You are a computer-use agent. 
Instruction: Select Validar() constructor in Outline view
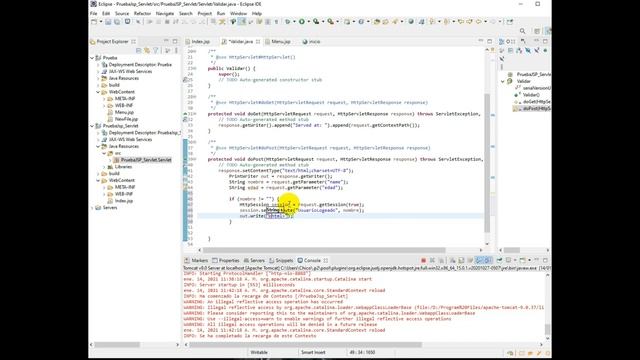531,95
